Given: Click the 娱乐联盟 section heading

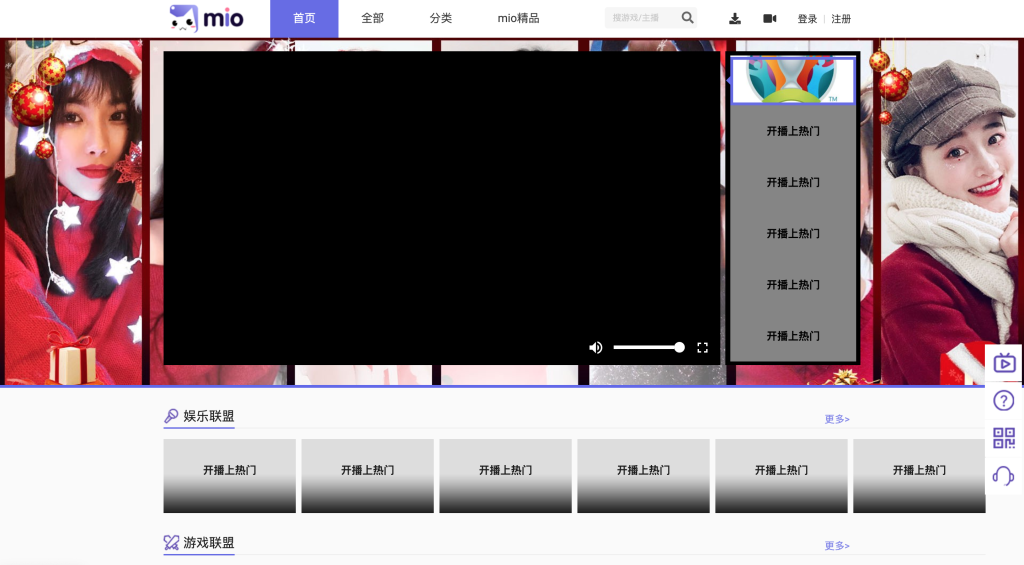Looking at the screenshot, I should [208, 416].
